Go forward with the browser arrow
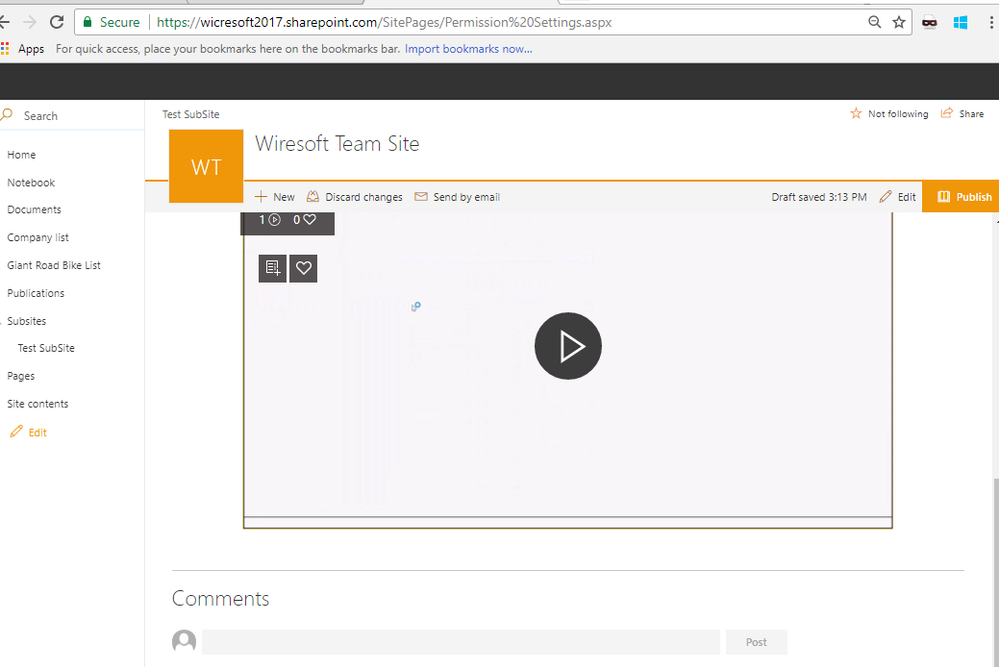Viewport: 999px width, 667px height. pos(30,22)
